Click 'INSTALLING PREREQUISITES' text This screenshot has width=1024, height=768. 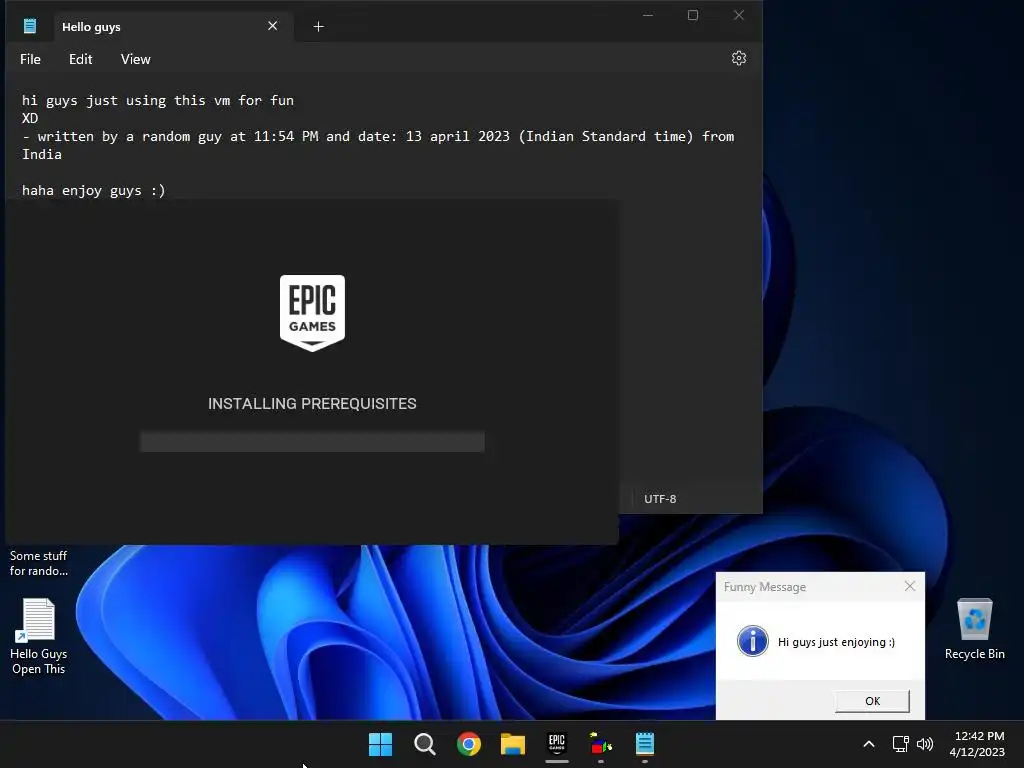coord(312,404)
